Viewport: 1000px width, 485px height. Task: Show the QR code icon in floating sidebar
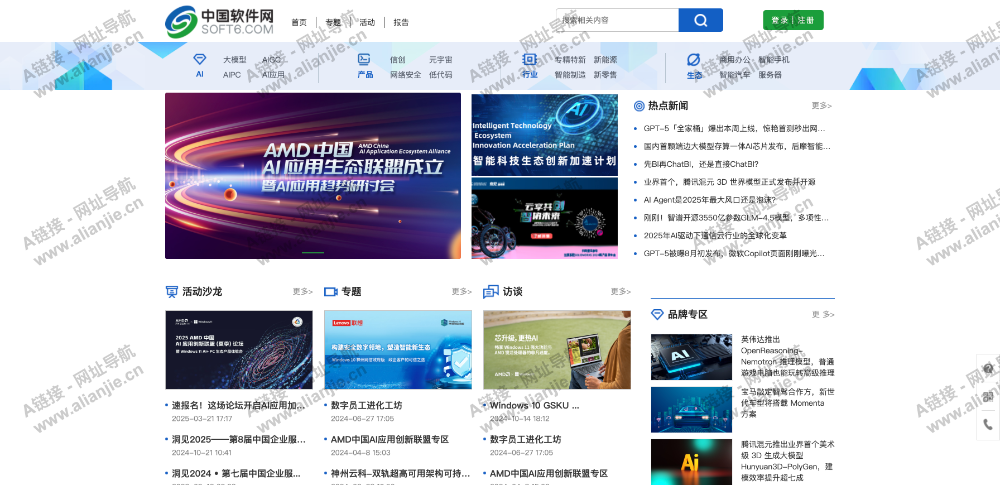coord(988,396)
